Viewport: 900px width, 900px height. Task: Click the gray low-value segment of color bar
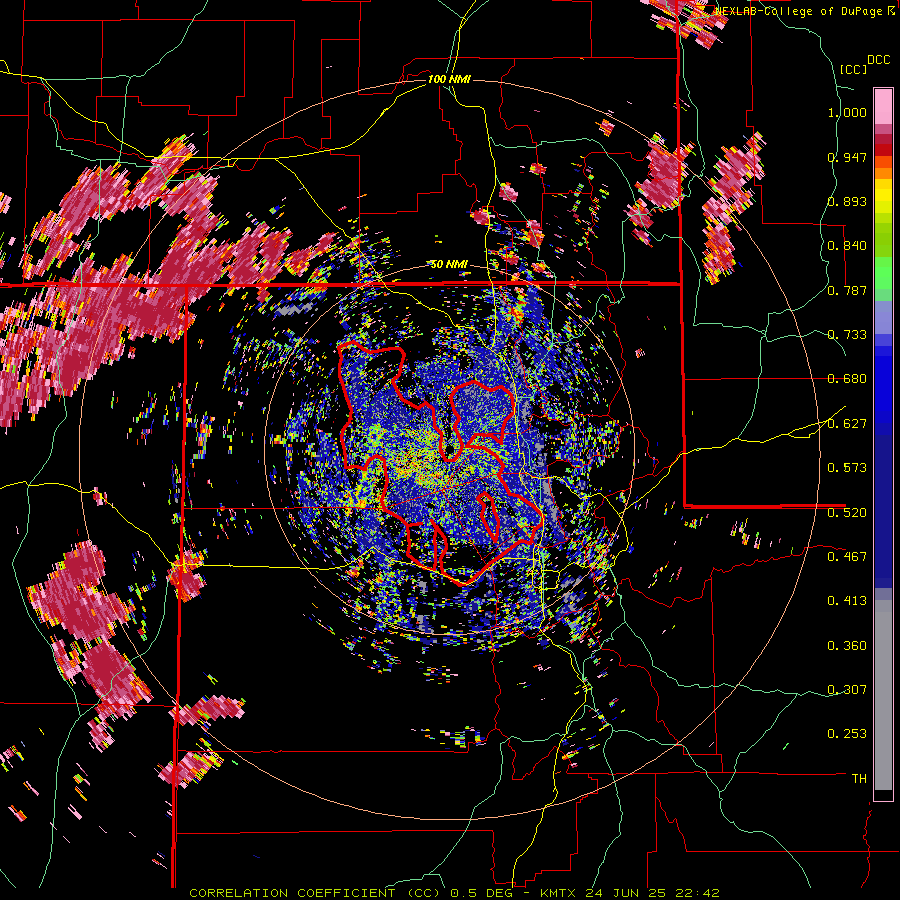(883, 695)
